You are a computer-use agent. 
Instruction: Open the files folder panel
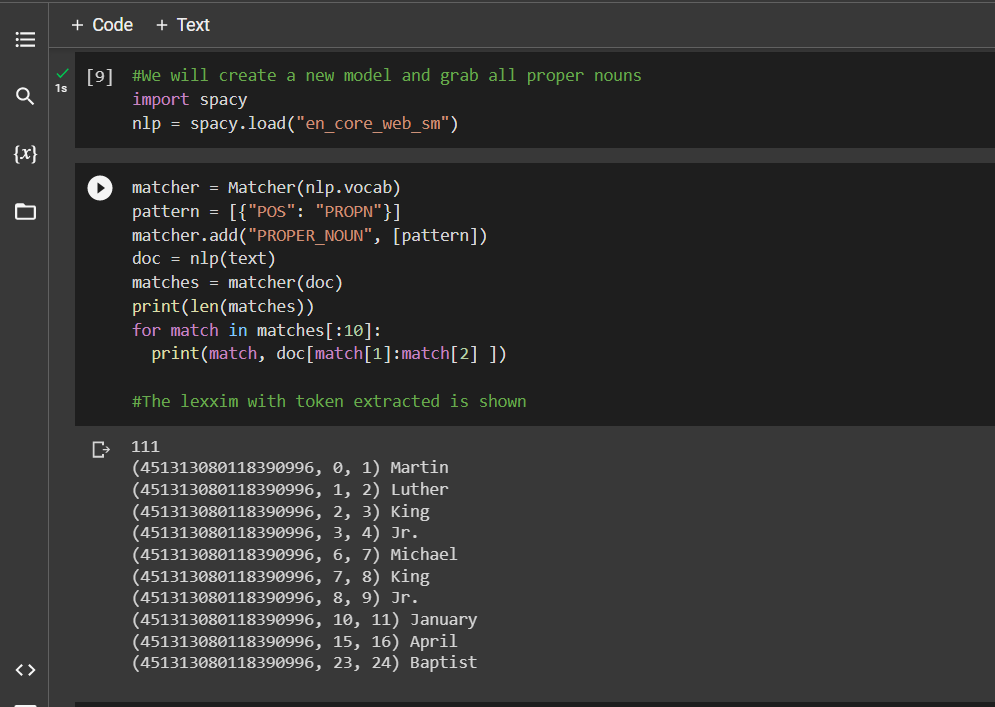coord(25,211)
